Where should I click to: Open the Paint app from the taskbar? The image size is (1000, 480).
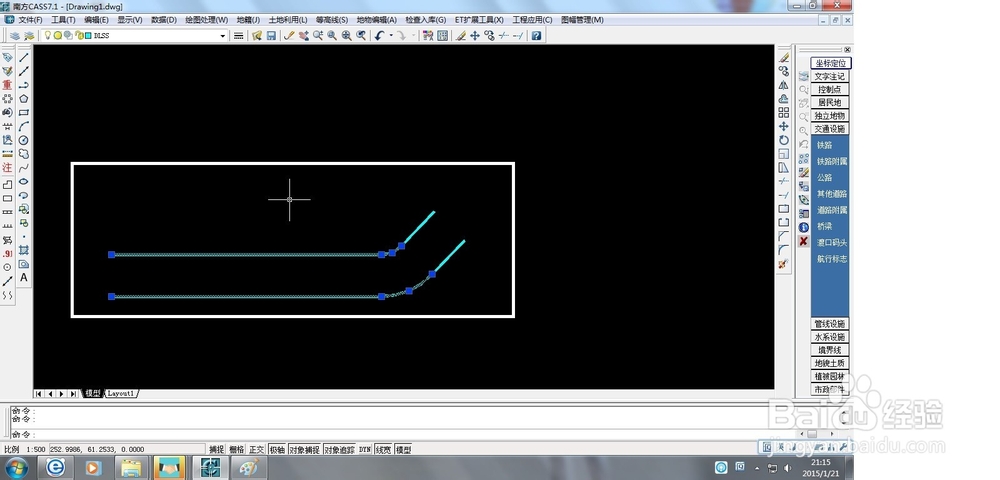(x=247, y=468)
